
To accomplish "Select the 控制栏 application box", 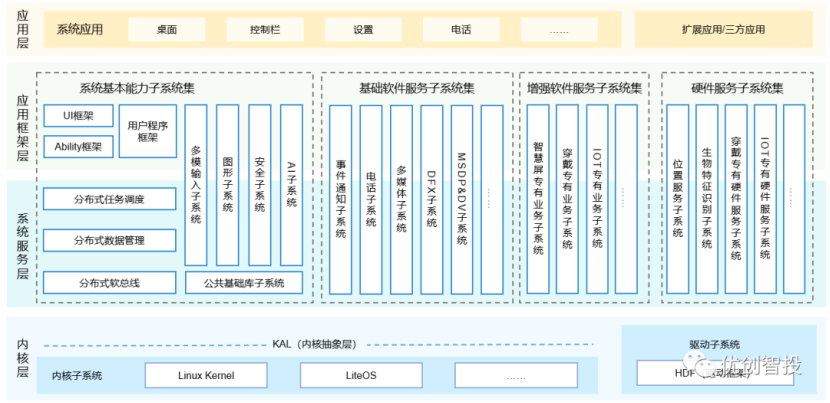I will 265,30.
